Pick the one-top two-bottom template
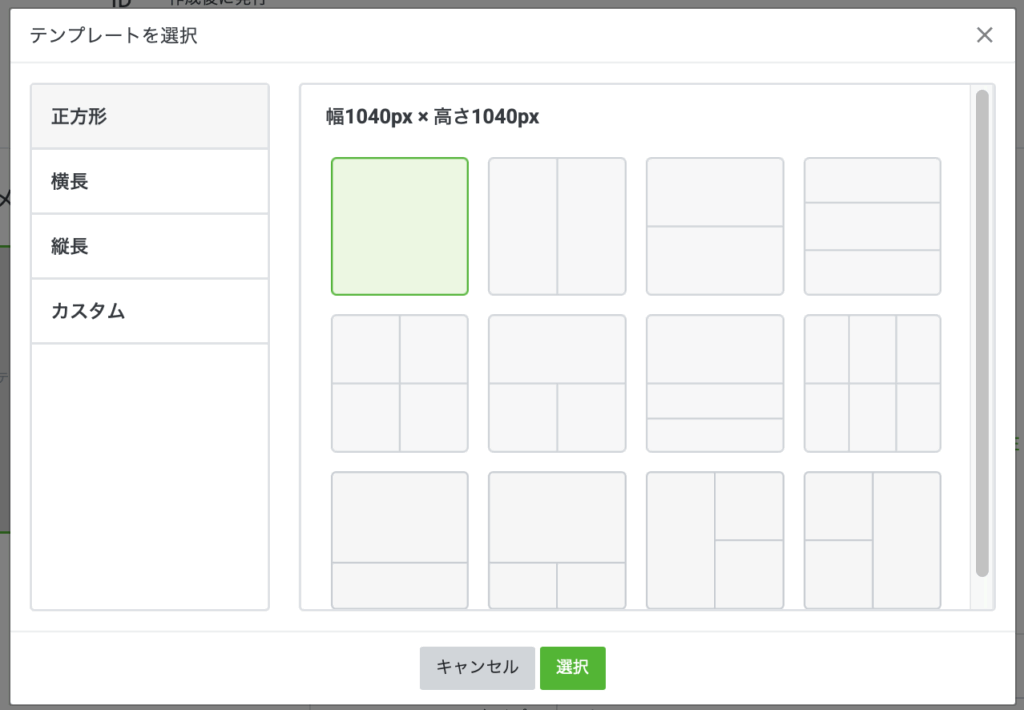The height and width of the screenshot is (710, 1024). pyautogui.click(x=557, y=383)
